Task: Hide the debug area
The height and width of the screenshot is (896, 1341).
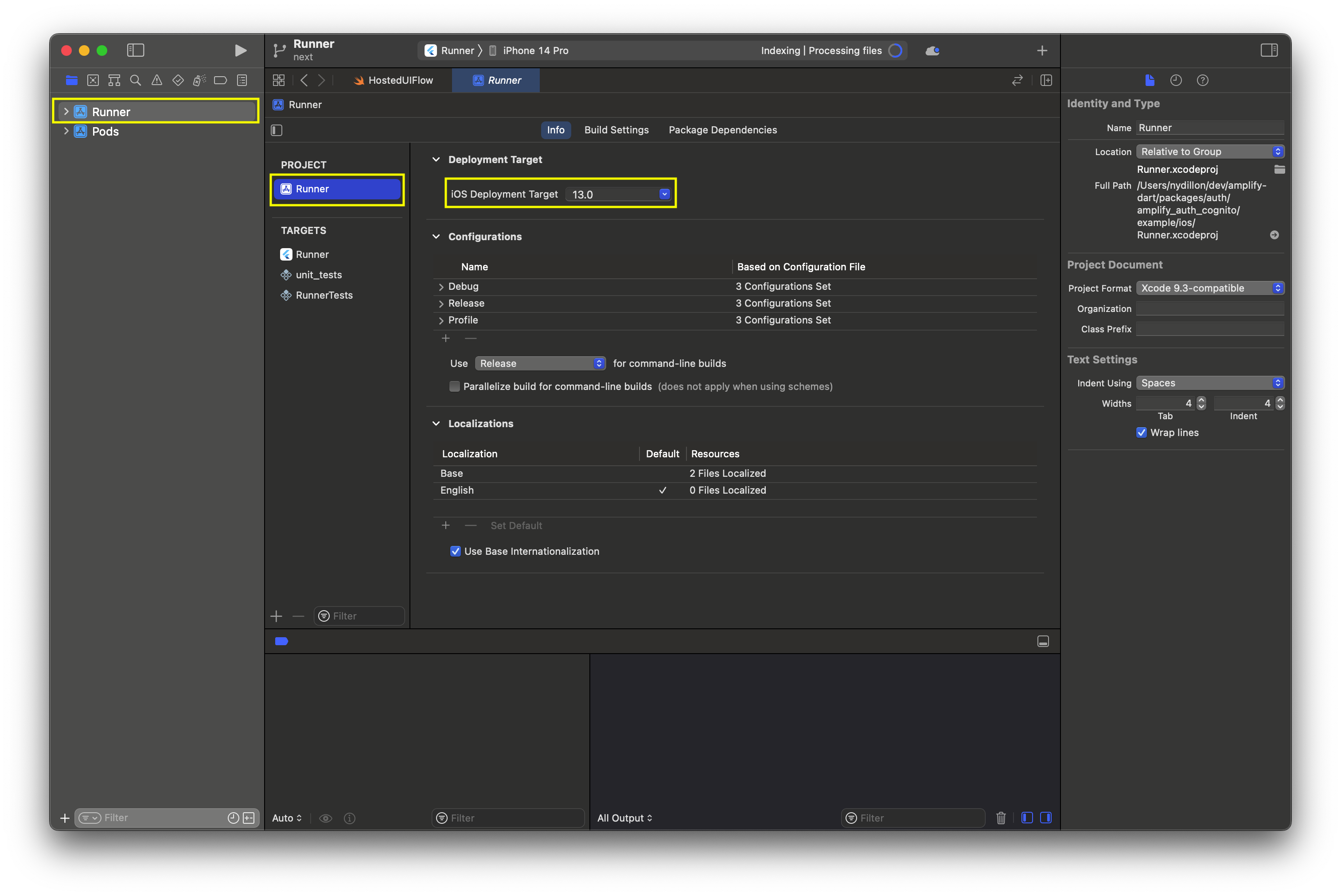Action: pos(1043,641)
